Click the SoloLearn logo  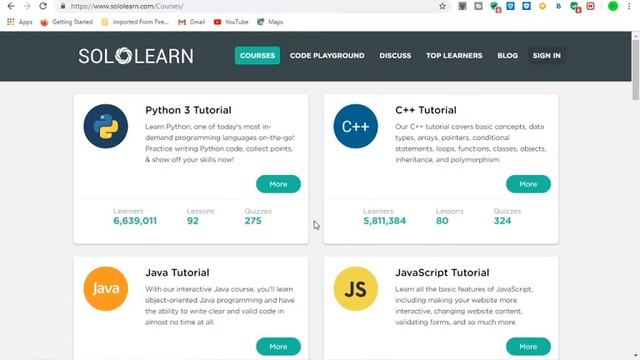136,56
